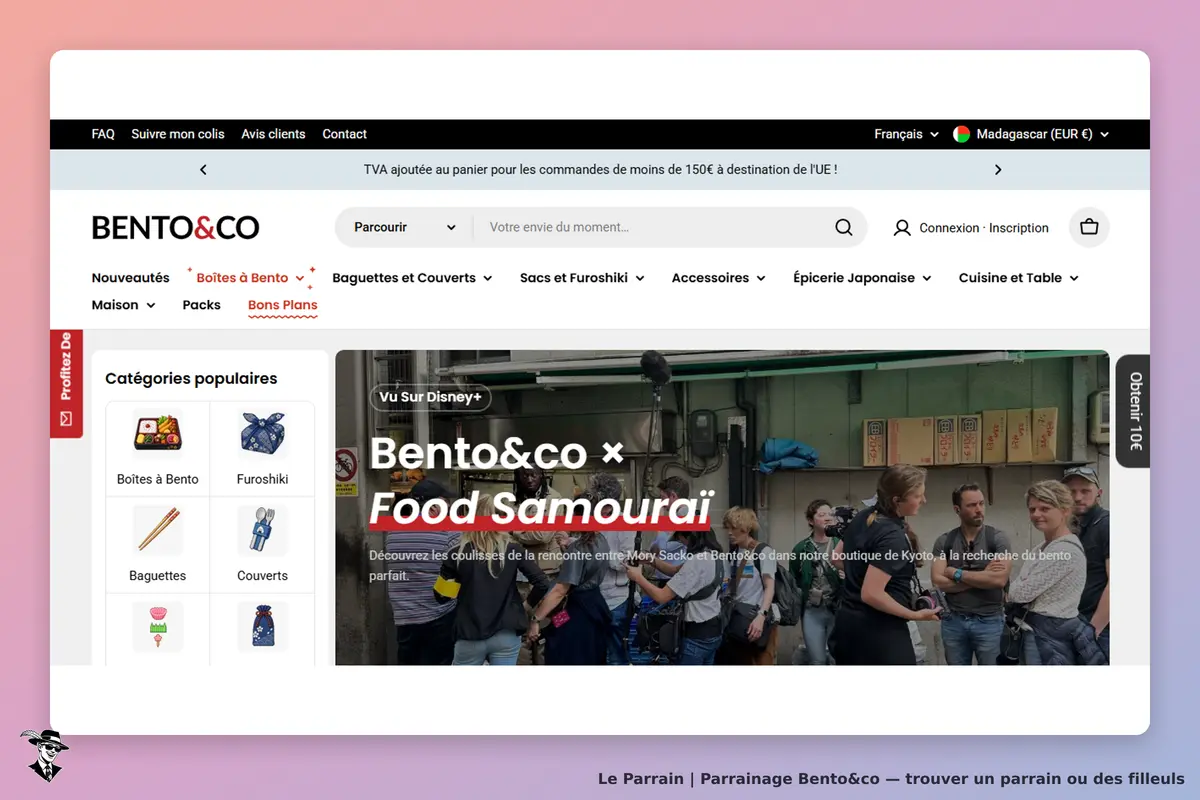This screenshot has height=800, width=1200.
Task: Click Connexion · Inscription link
Action: (x=984, y=228)
